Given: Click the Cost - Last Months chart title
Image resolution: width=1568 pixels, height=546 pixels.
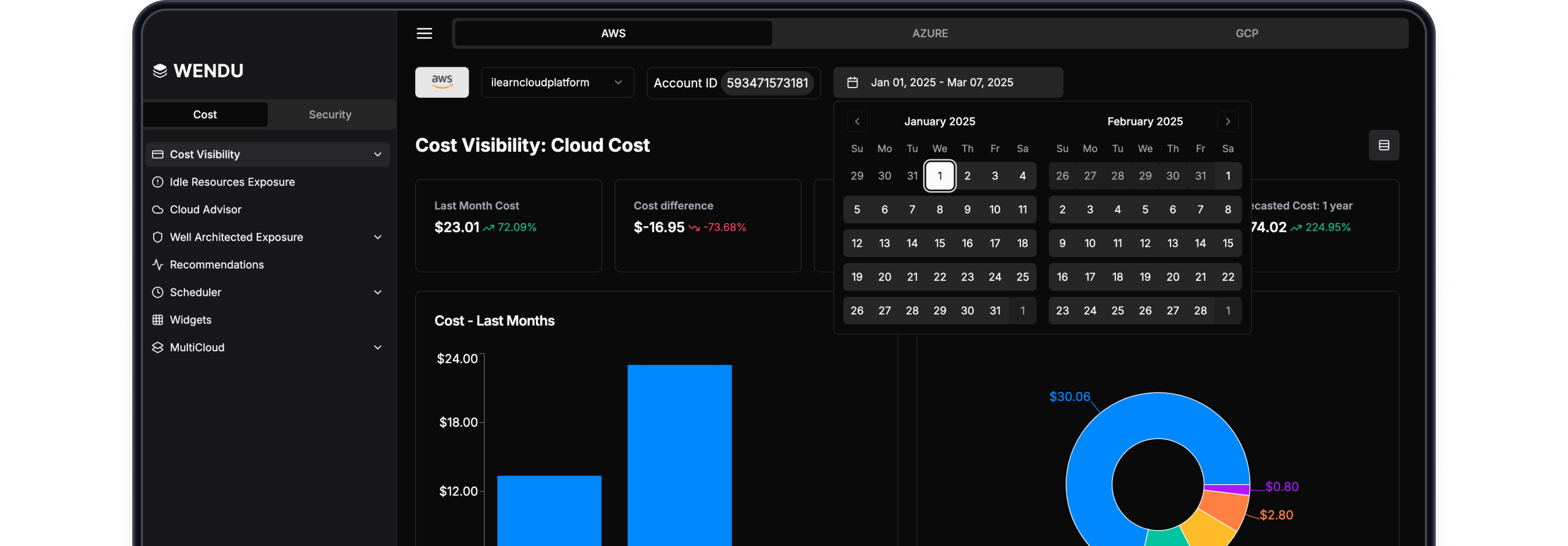Looking at the screenshot, I should point(494,321).
